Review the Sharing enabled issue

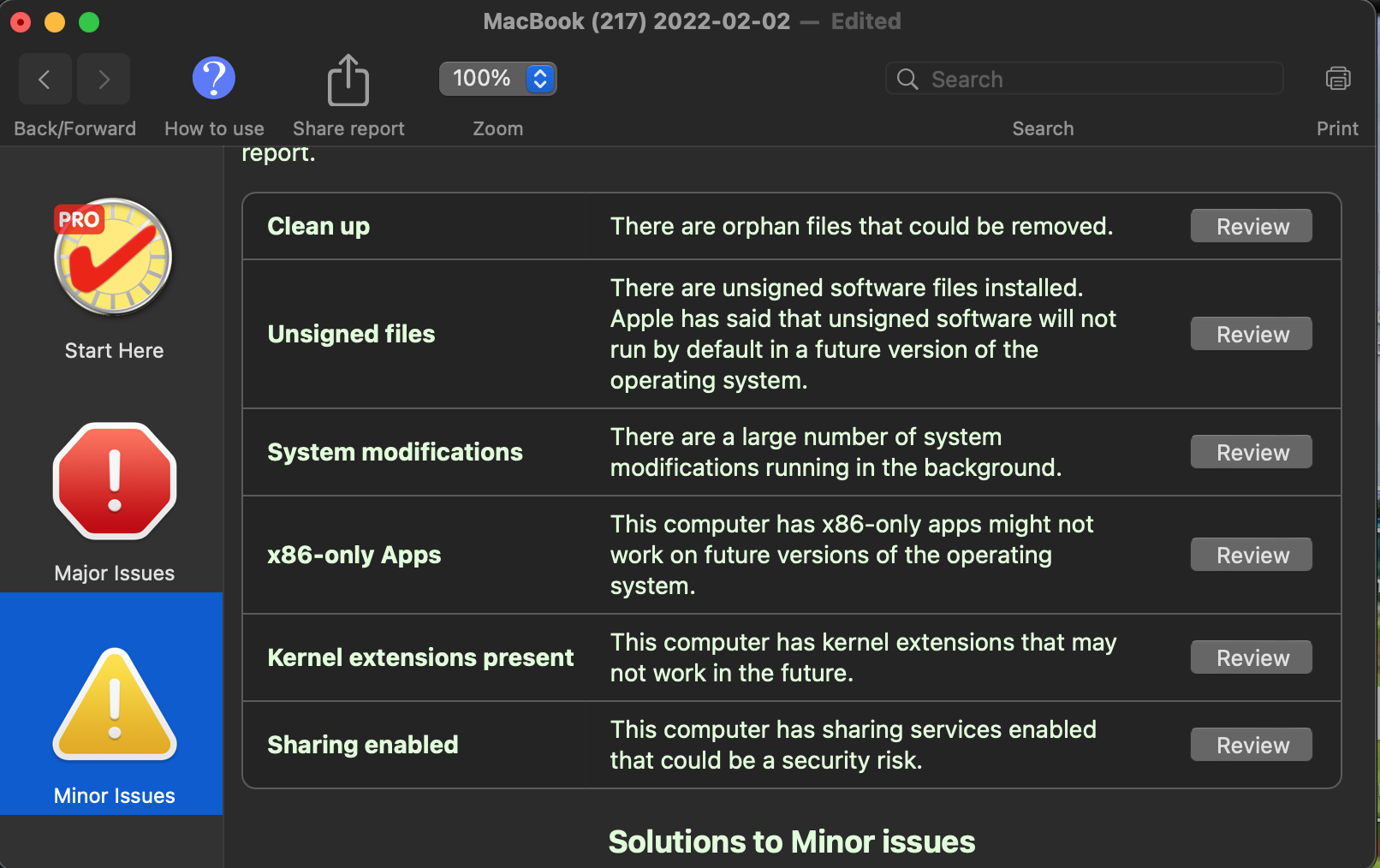1251,746
